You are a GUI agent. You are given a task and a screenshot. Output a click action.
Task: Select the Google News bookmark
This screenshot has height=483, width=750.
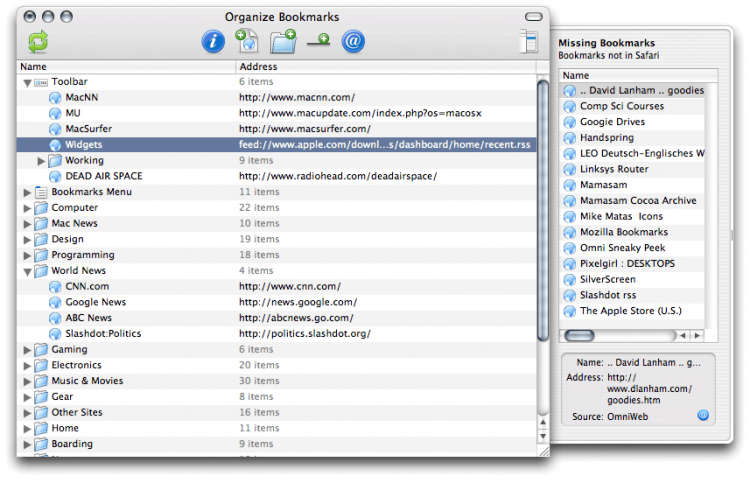pyautogui.click(x=95, y=302)
